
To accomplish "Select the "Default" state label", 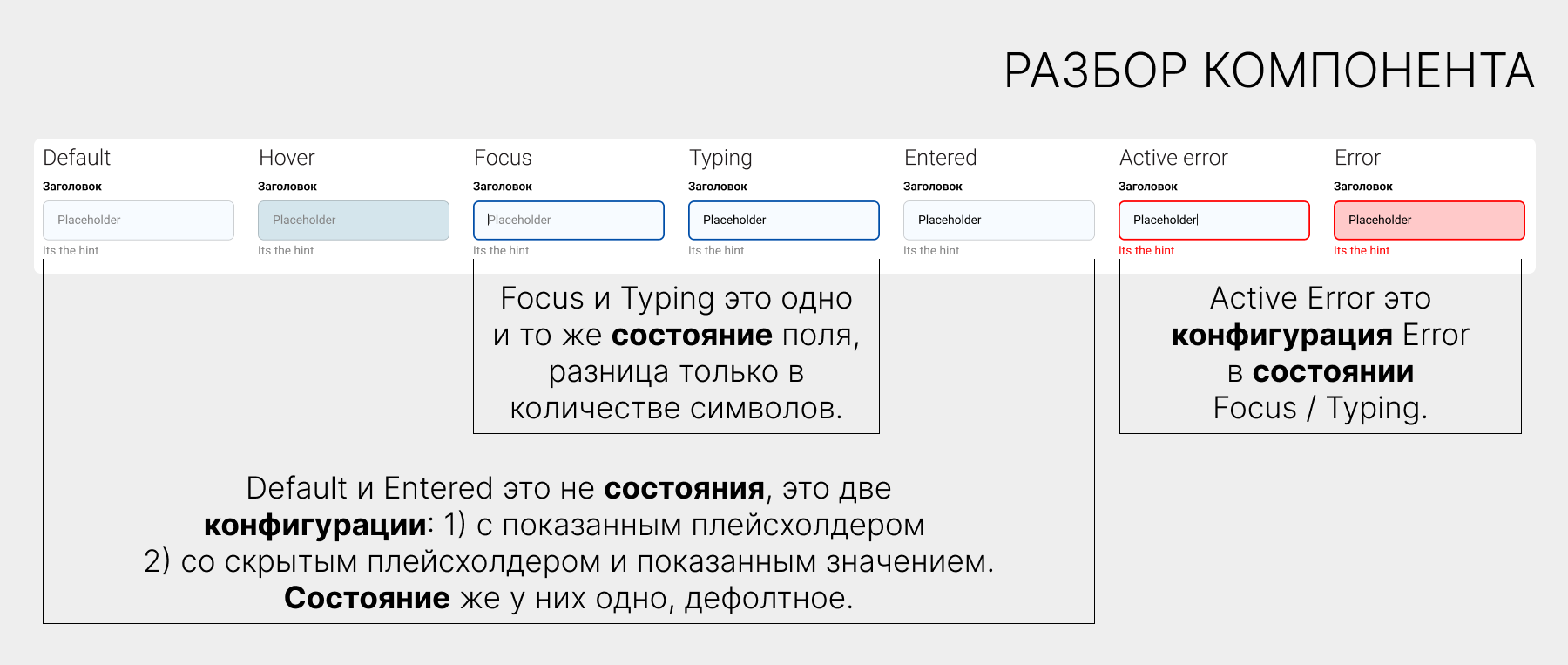I will click(x=77, y=158).
